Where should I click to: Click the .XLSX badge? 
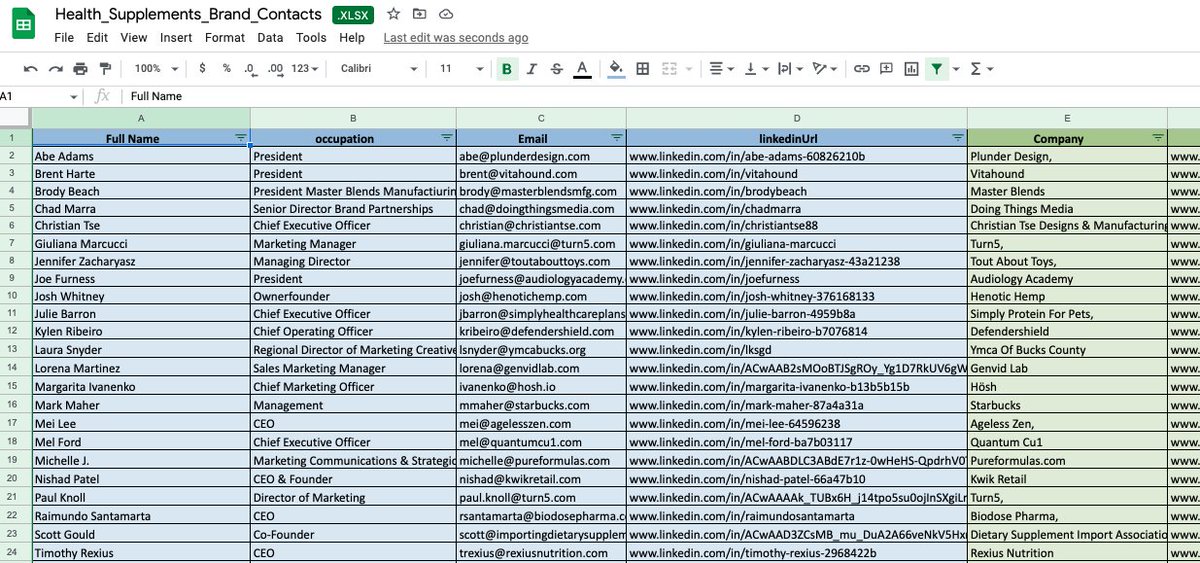click(x=355, y=15)
